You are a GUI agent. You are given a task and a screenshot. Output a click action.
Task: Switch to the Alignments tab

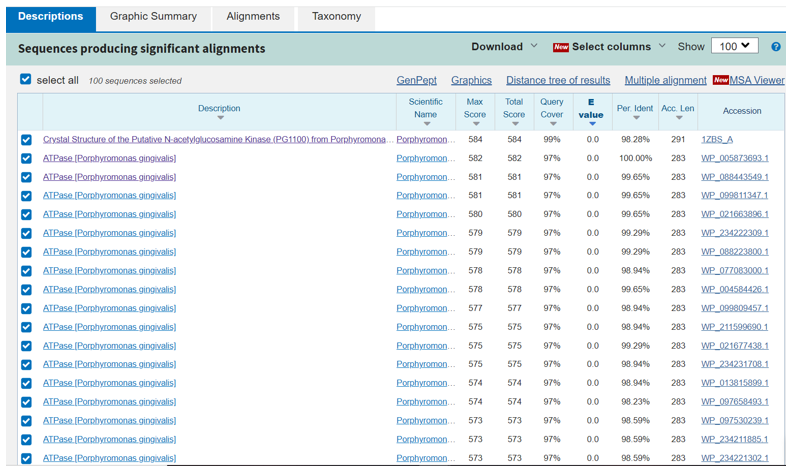click(253, 17)
